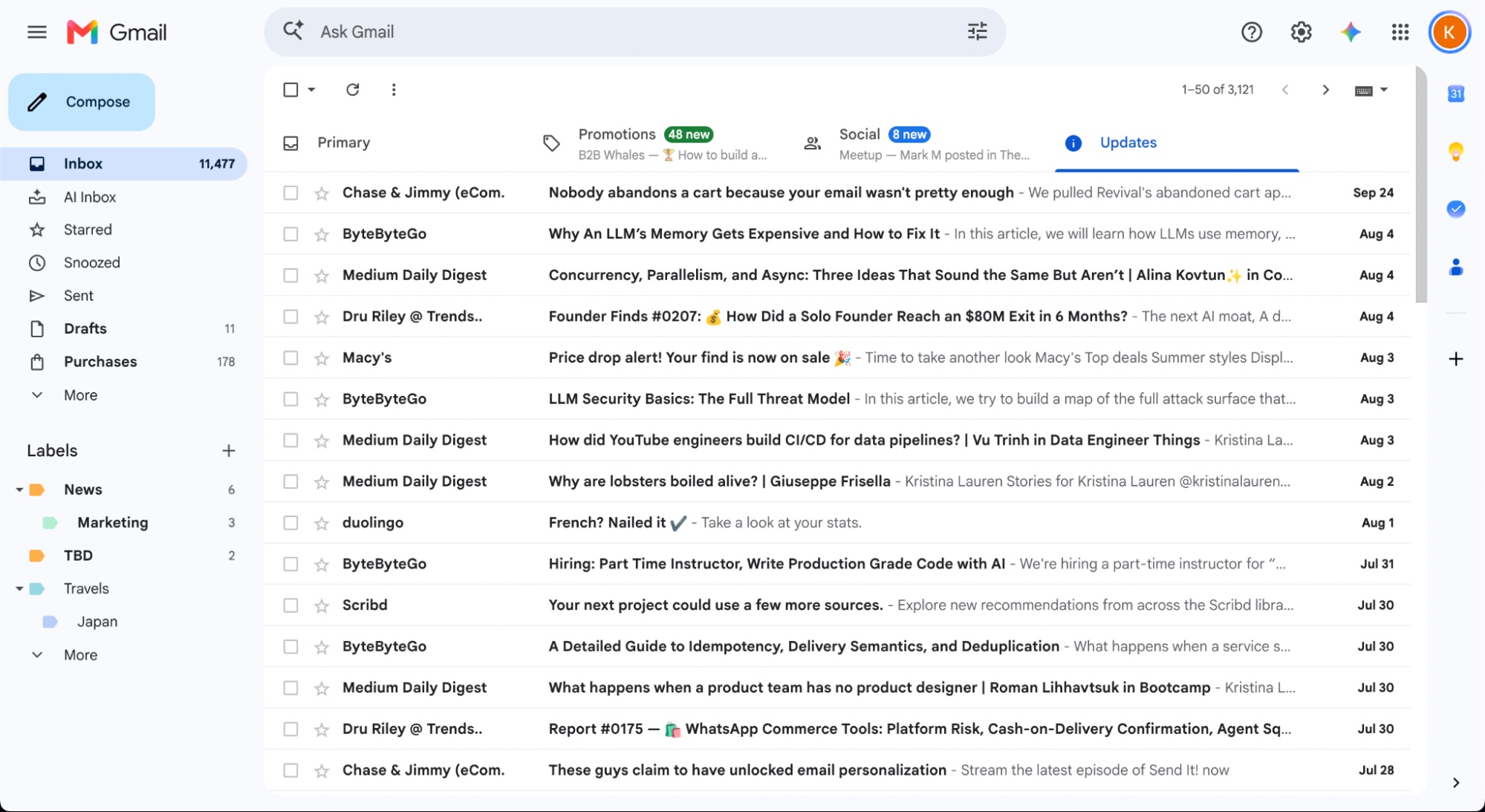The image size is (1485, 812).
Task: Focus the Ask Gmail search field
Action: tap(635, 32)
